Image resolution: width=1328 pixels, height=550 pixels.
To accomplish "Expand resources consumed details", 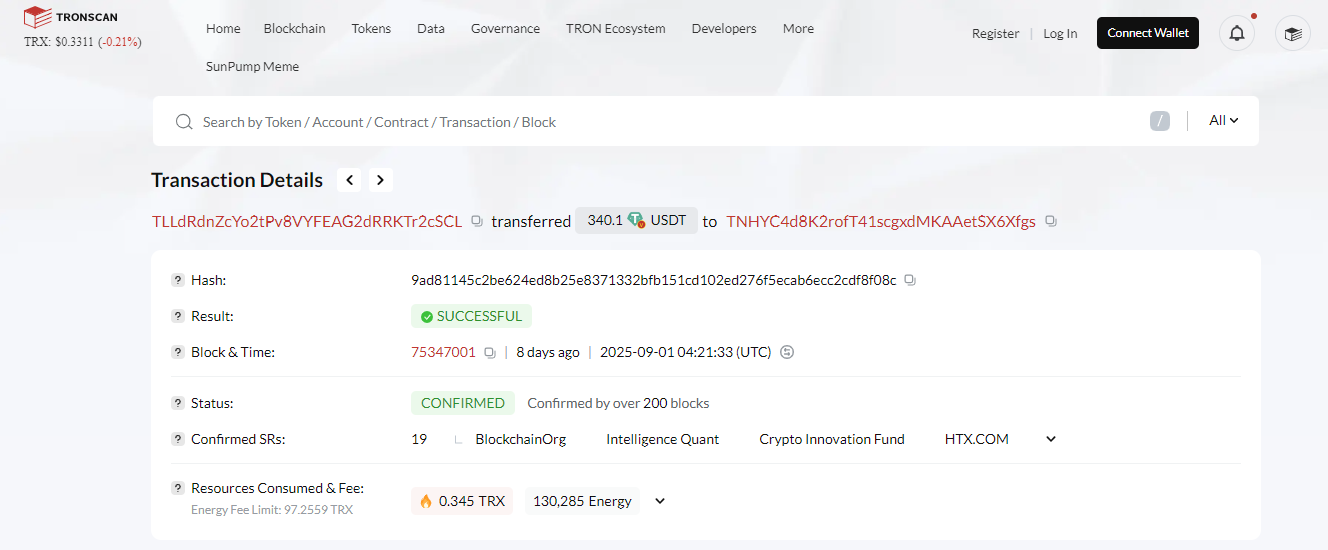I will 660,501.
